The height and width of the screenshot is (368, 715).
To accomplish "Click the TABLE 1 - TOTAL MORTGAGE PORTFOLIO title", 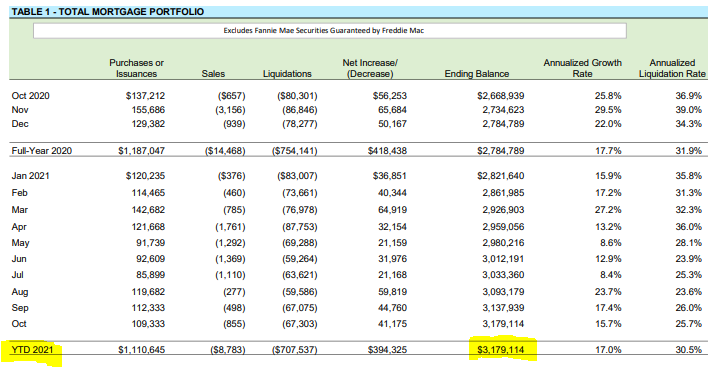I will pyautogui.click(x=108, y=12).
